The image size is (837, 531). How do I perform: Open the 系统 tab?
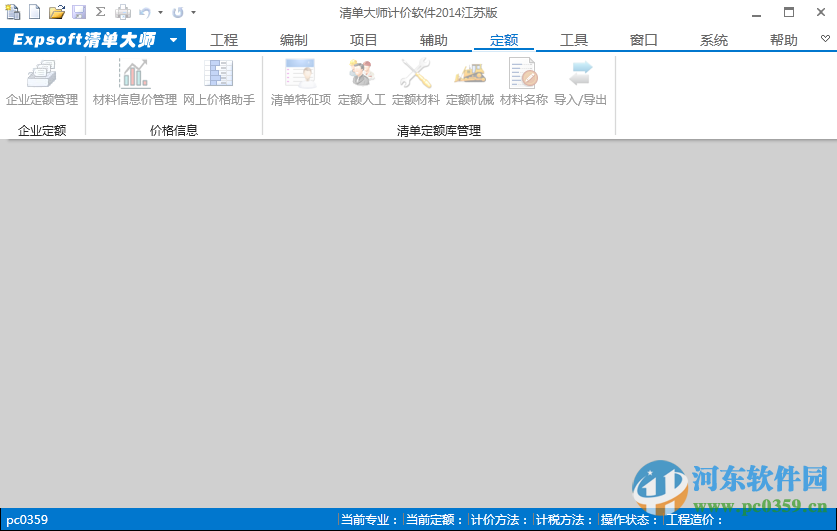[714, 40]
